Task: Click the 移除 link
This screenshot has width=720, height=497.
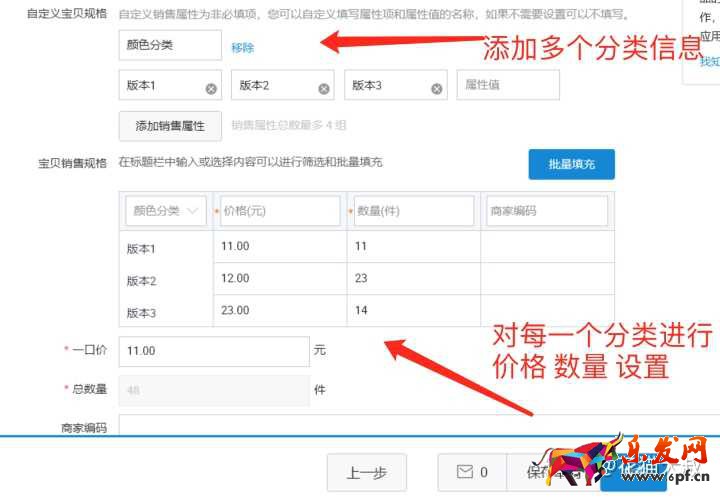Action: 243,47
